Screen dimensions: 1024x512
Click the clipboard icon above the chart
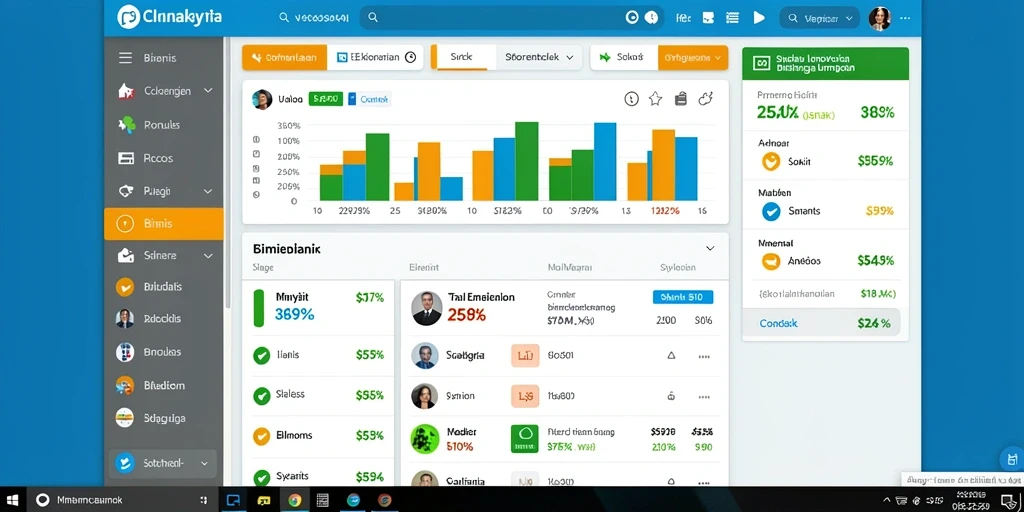(x=680, y=99)
